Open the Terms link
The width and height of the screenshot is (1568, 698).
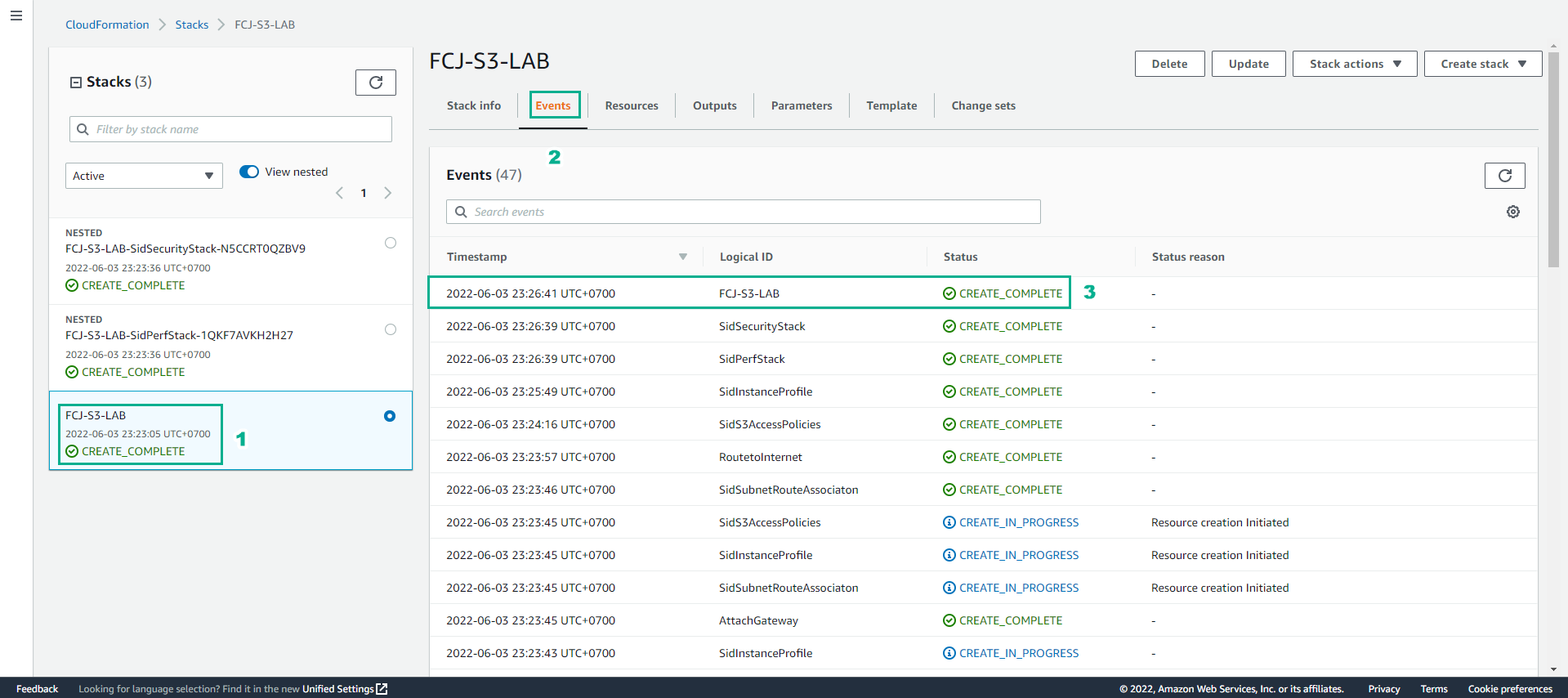[x=1434, y=689]
